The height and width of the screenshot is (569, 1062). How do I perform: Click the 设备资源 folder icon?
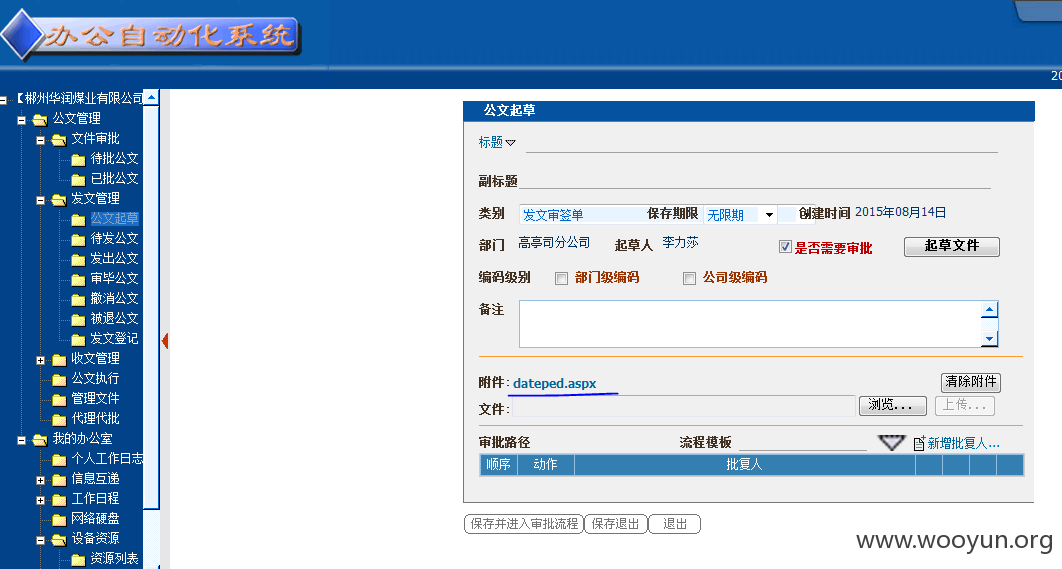pyautogui.click(x=59, y=540)
